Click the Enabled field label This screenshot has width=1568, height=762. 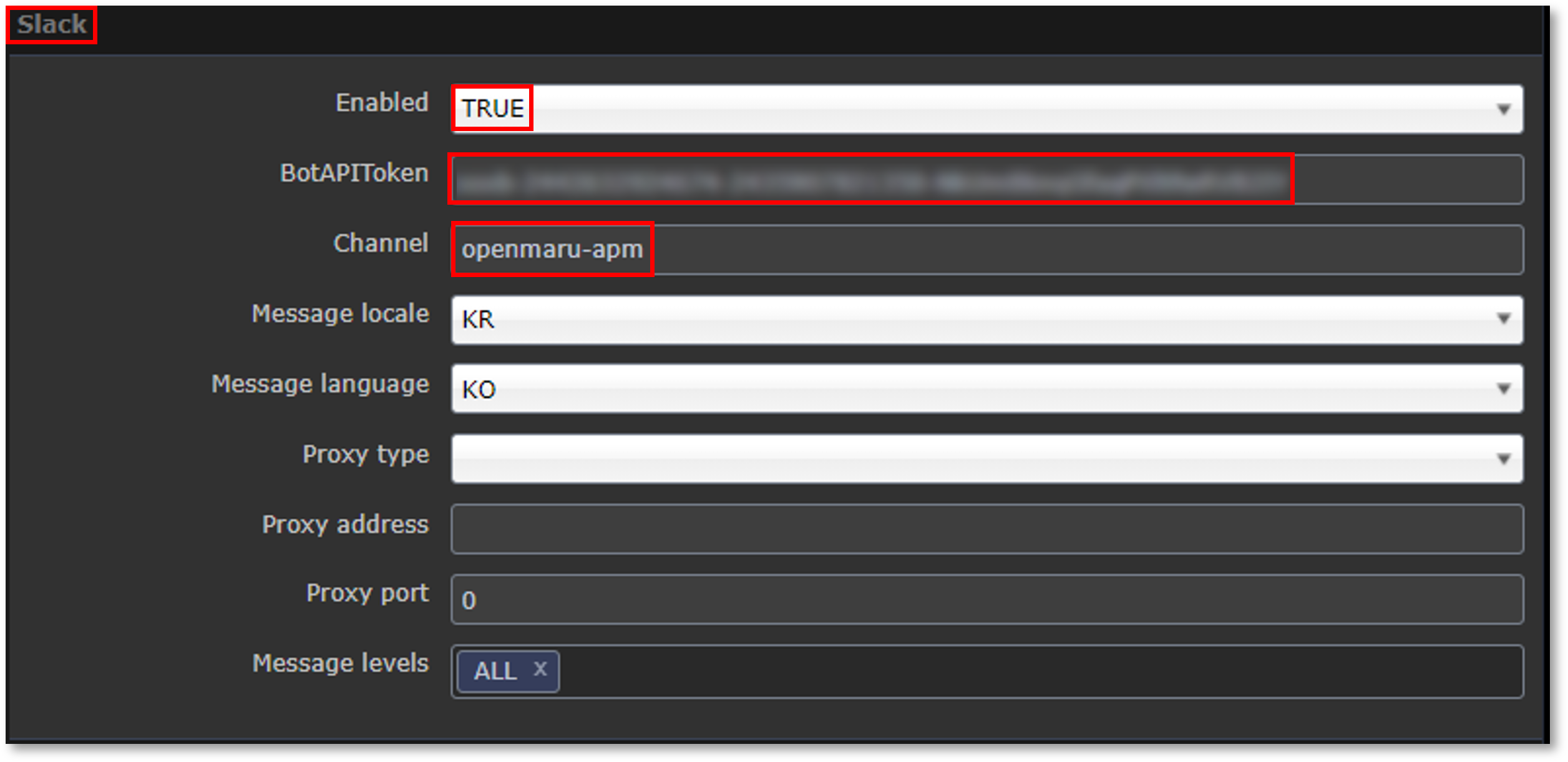pyautogui.click(x=382, y=103)
